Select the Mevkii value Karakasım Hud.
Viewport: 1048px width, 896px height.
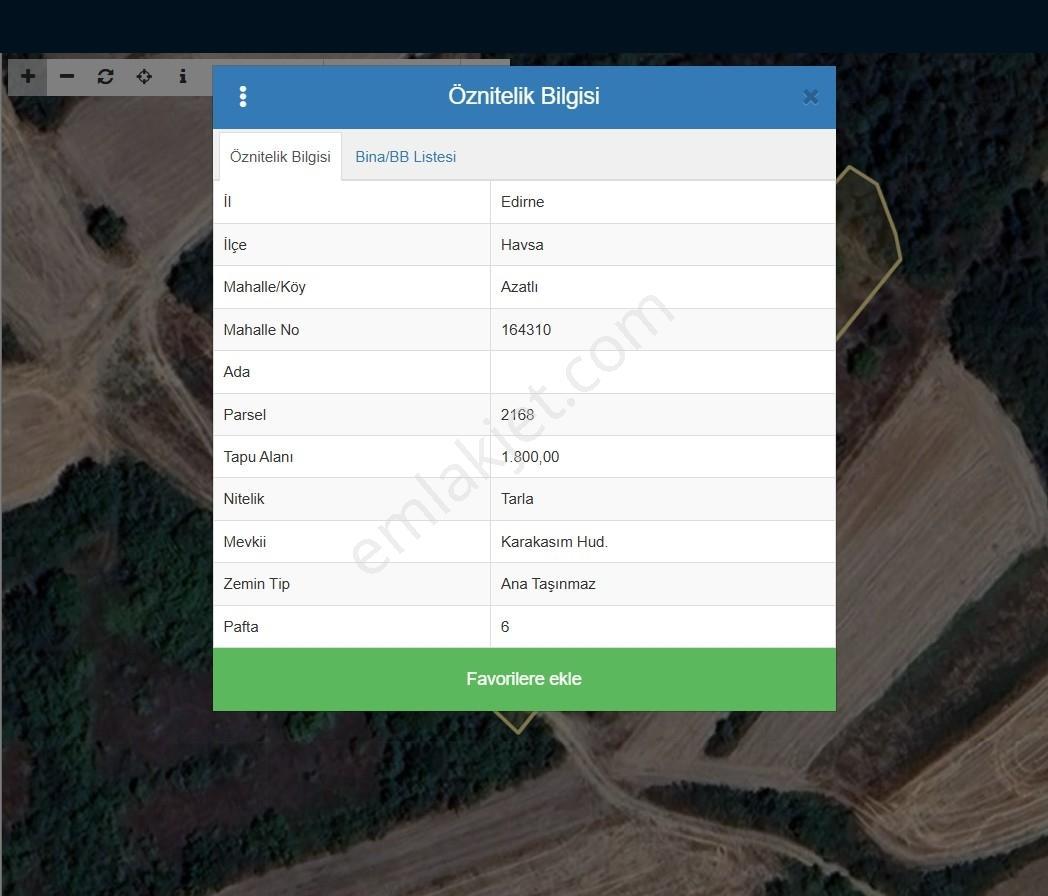pyautogui.click(x=554, y=542)
